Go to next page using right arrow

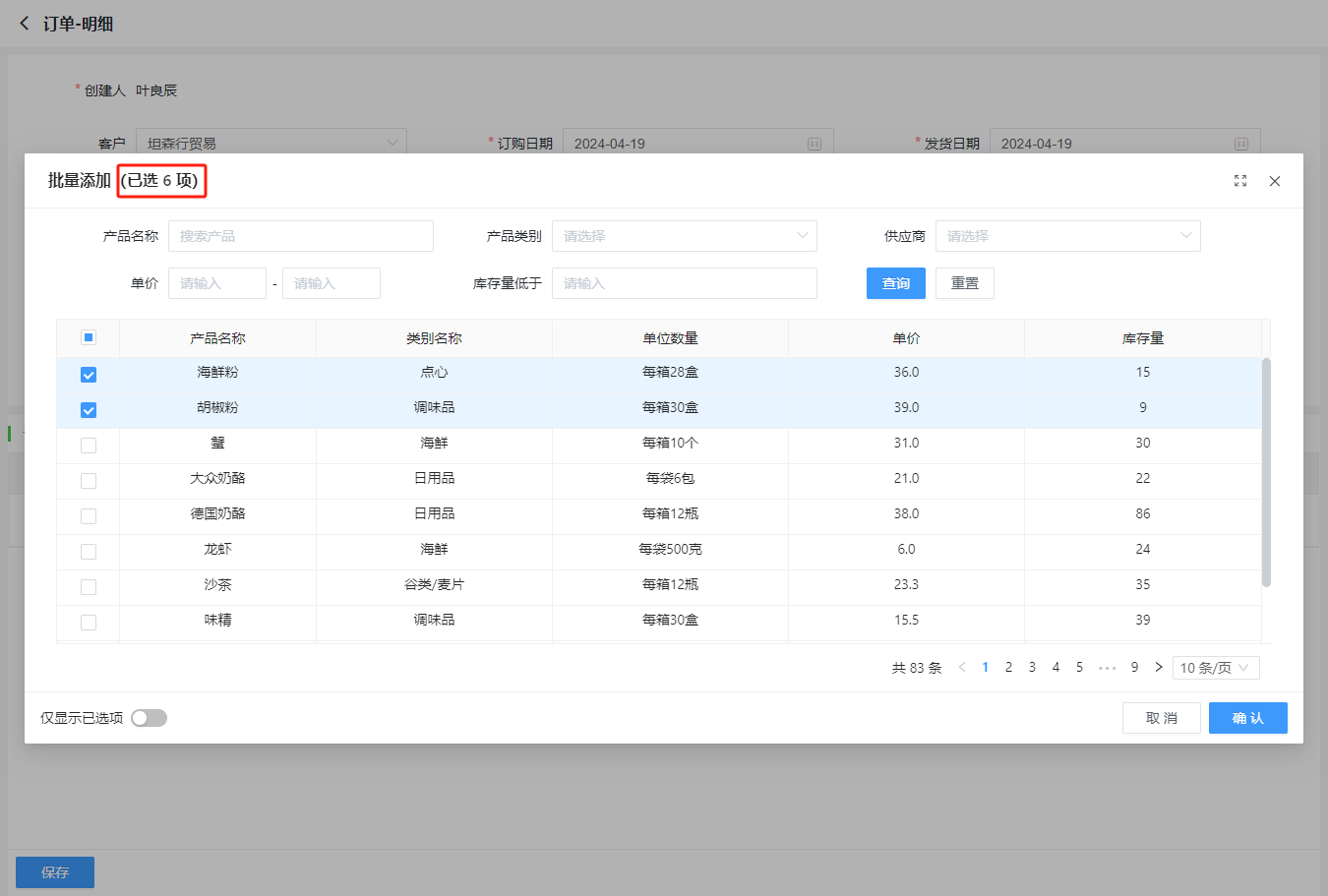click(x=1159, y=668)
